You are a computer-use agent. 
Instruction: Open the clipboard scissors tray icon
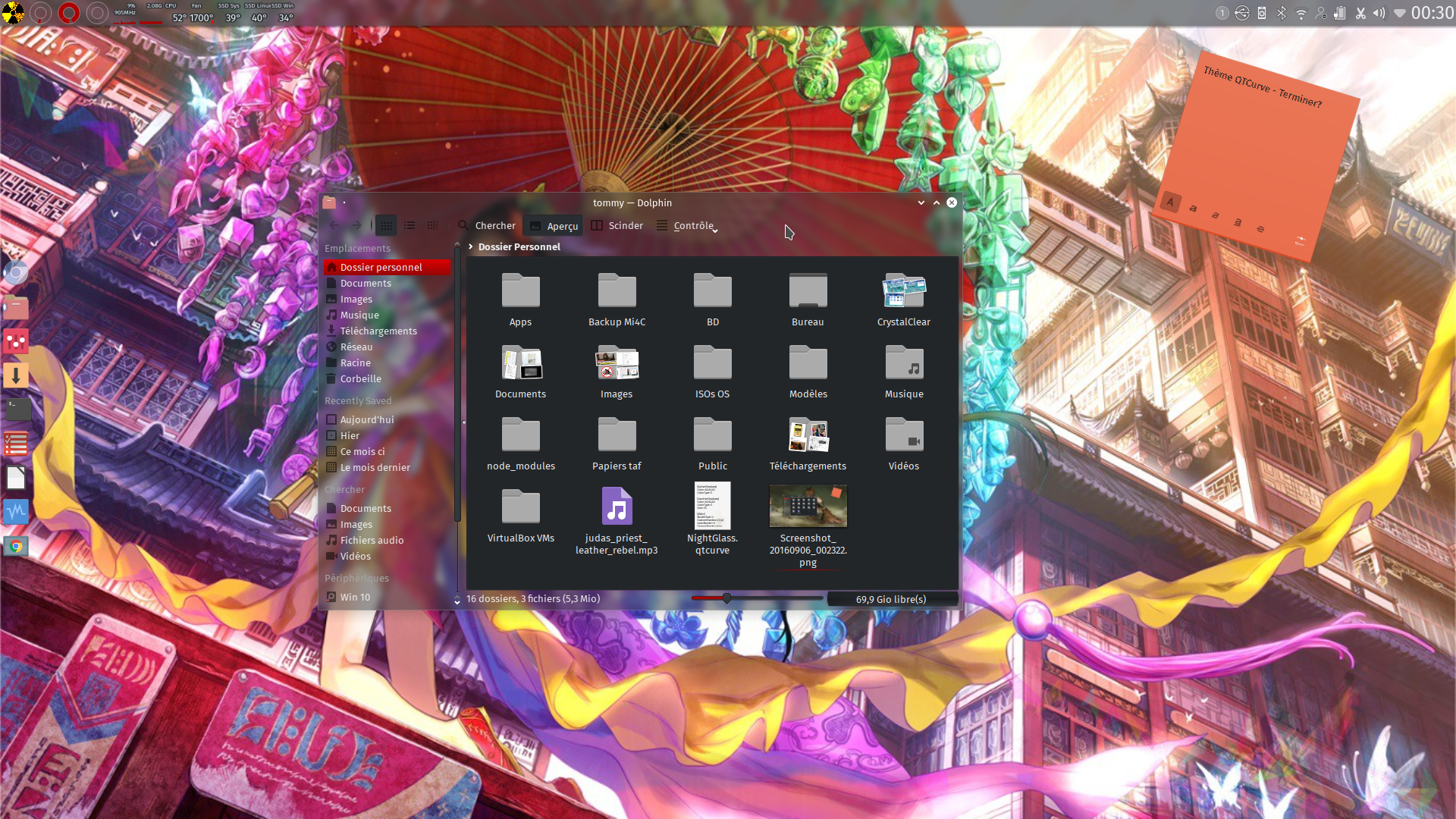(1360, 13)
